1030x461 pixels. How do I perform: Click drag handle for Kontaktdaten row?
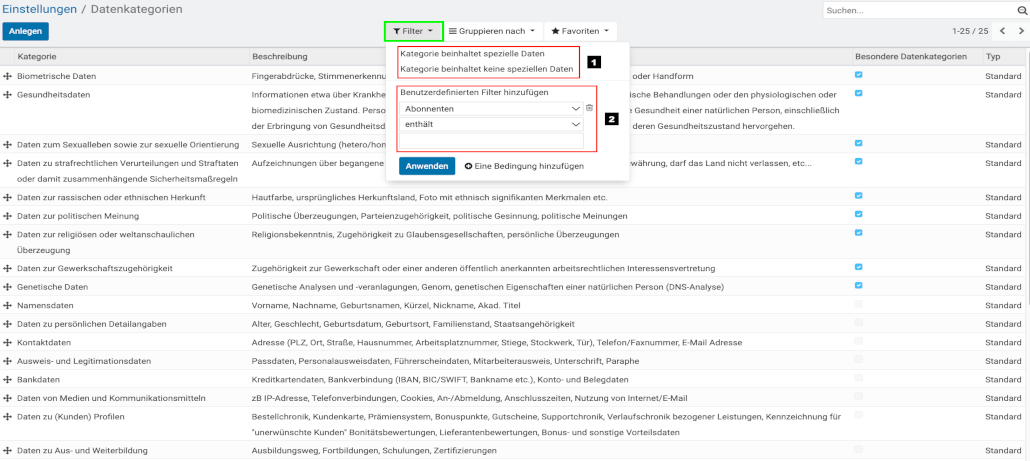[x=8, y=342]
